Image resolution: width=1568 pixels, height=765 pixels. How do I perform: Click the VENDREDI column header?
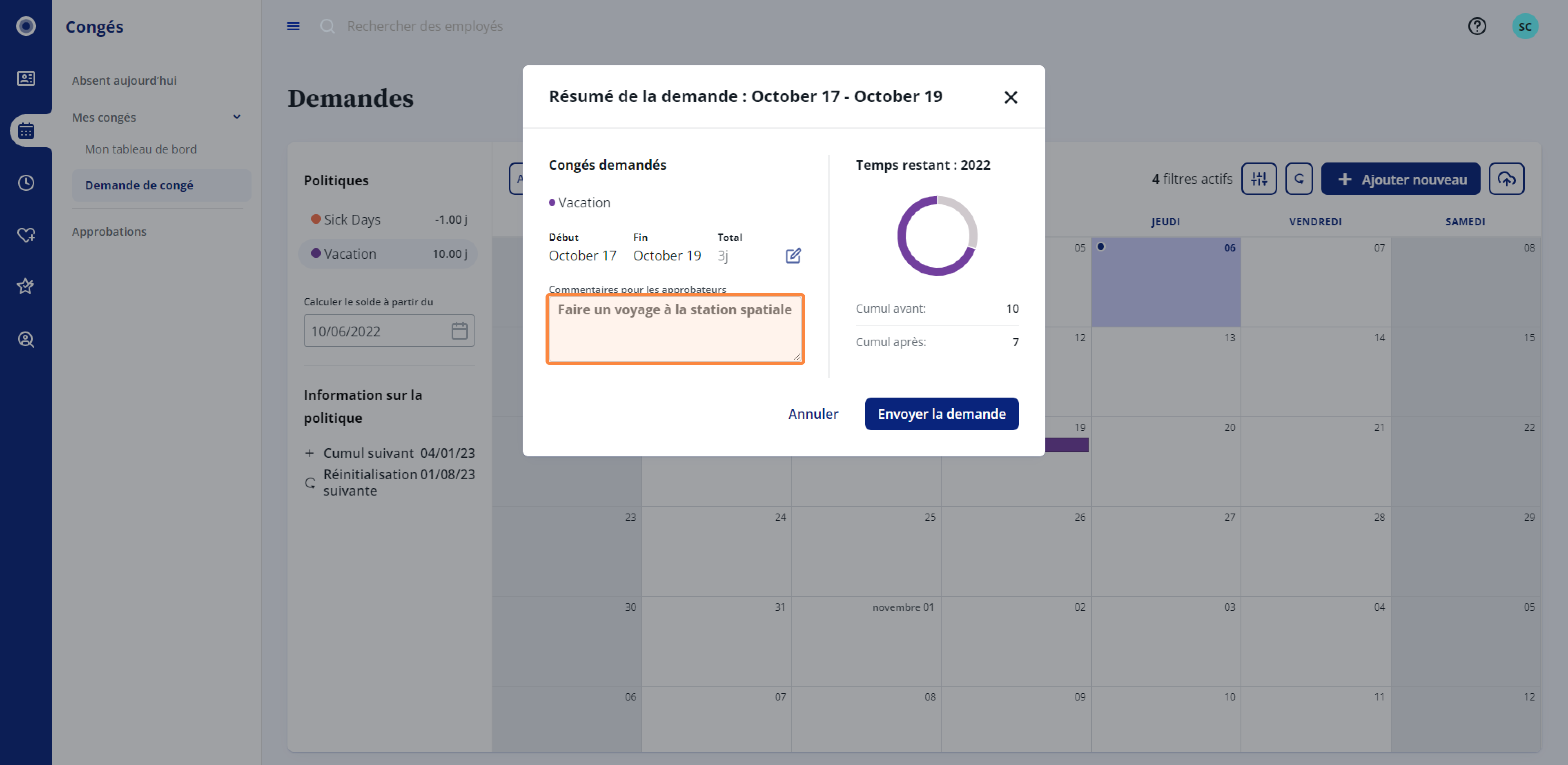[1315, 222]
